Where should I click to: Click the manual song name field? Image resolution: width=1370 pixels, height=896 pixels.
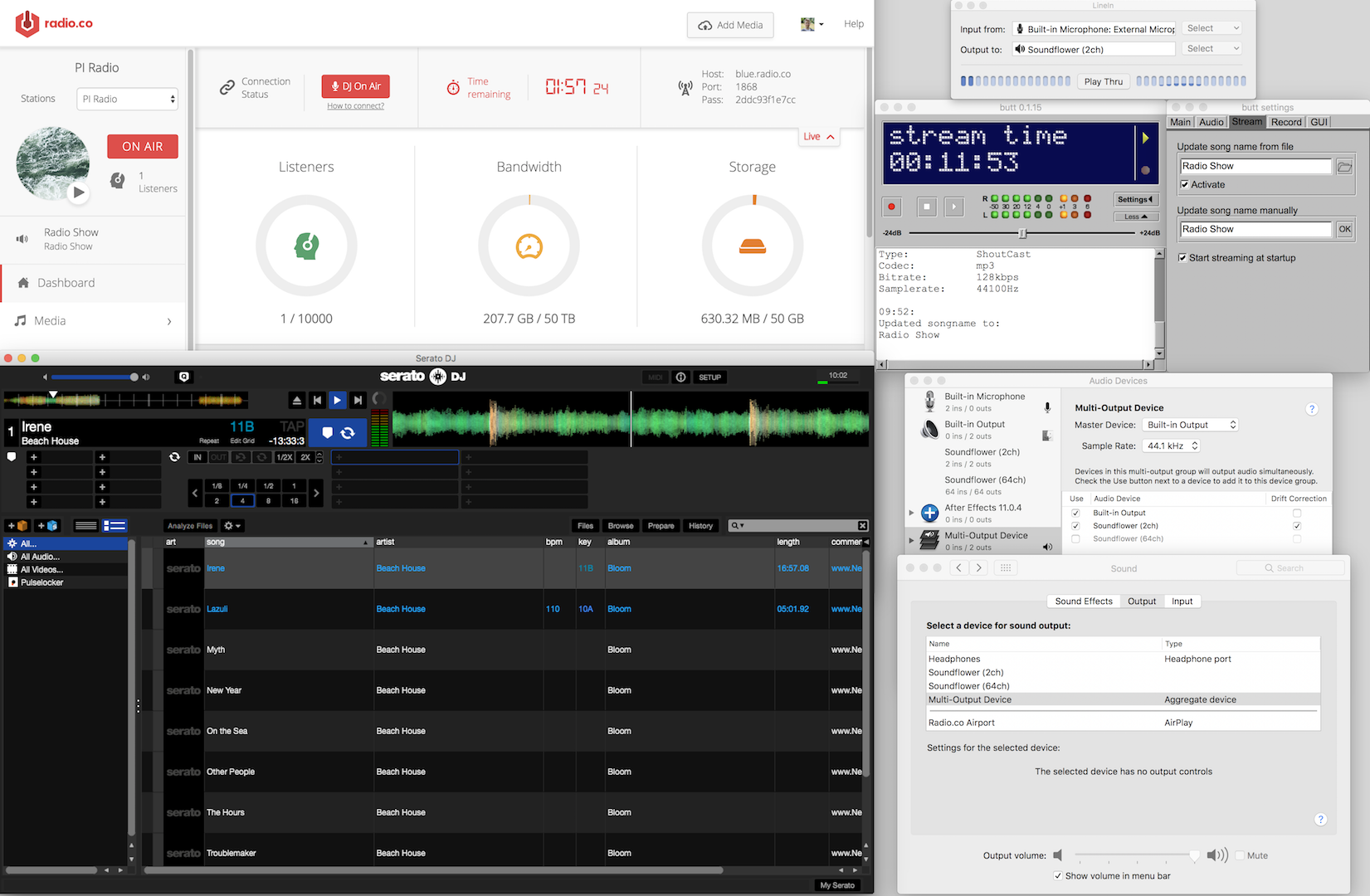coord(1255,230)
